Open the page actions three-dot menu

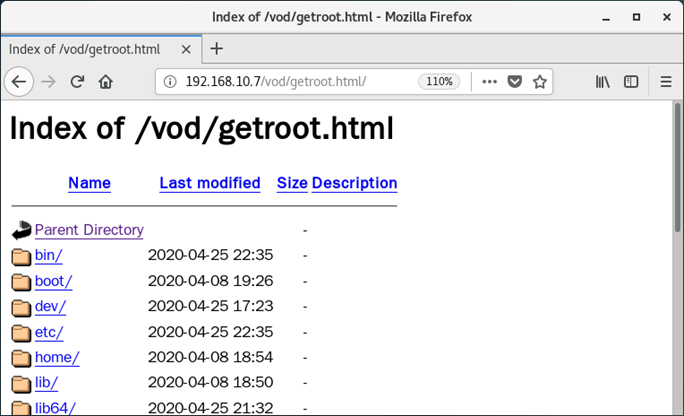[489, 82]
